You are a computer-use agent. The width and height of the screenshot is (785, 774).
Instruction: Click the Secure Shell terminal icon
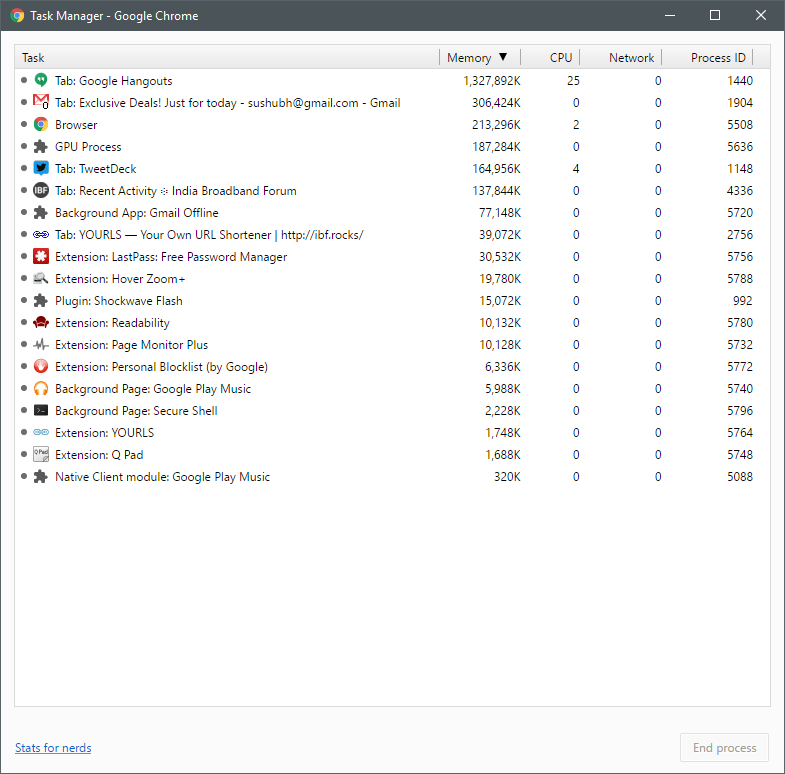[x=41, y=411]
